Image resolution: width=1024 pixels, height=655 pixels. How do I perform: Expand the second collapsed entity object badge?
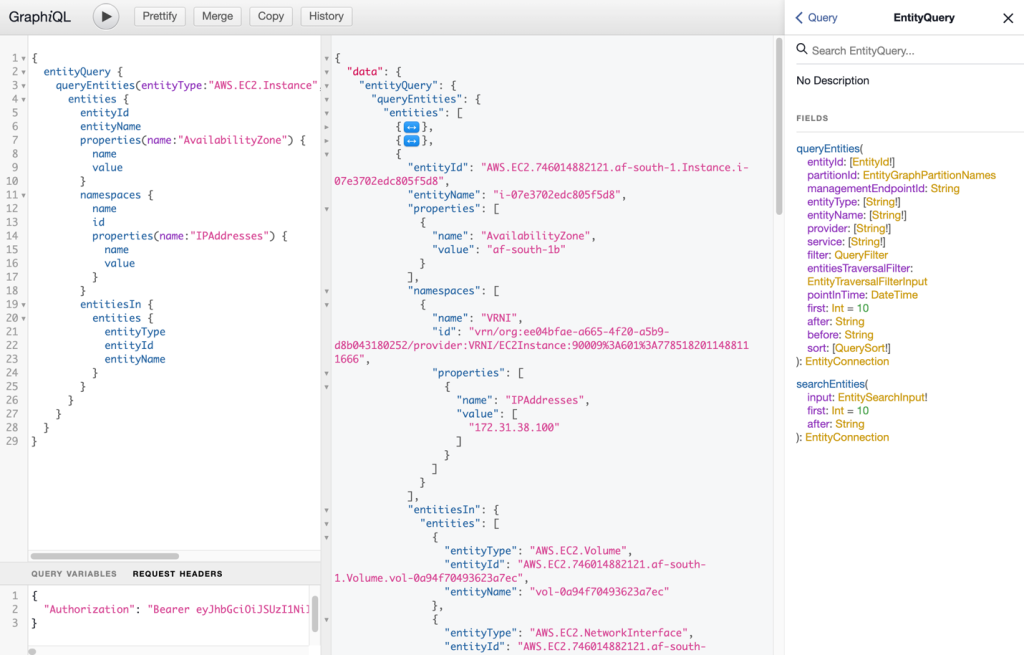pos(410,141)
